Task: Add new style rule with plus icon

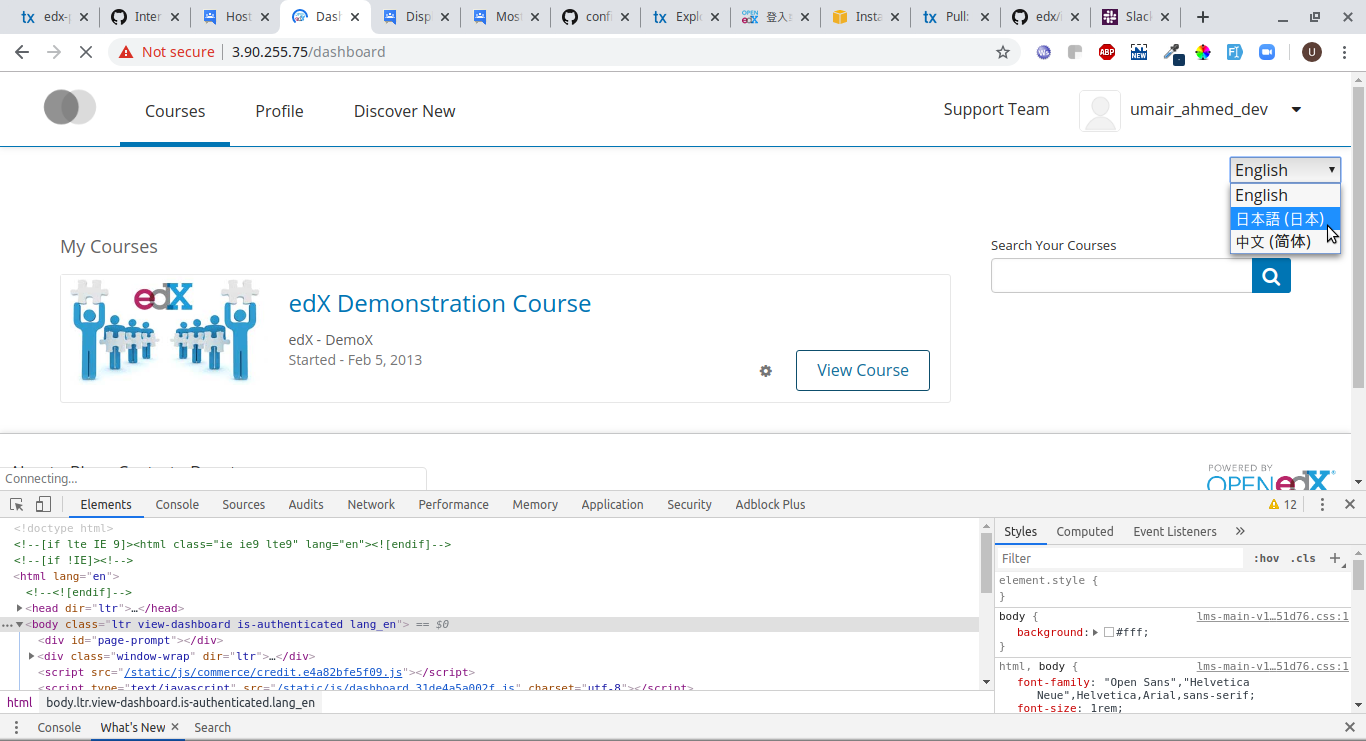Action: (x=1335, y=558)
